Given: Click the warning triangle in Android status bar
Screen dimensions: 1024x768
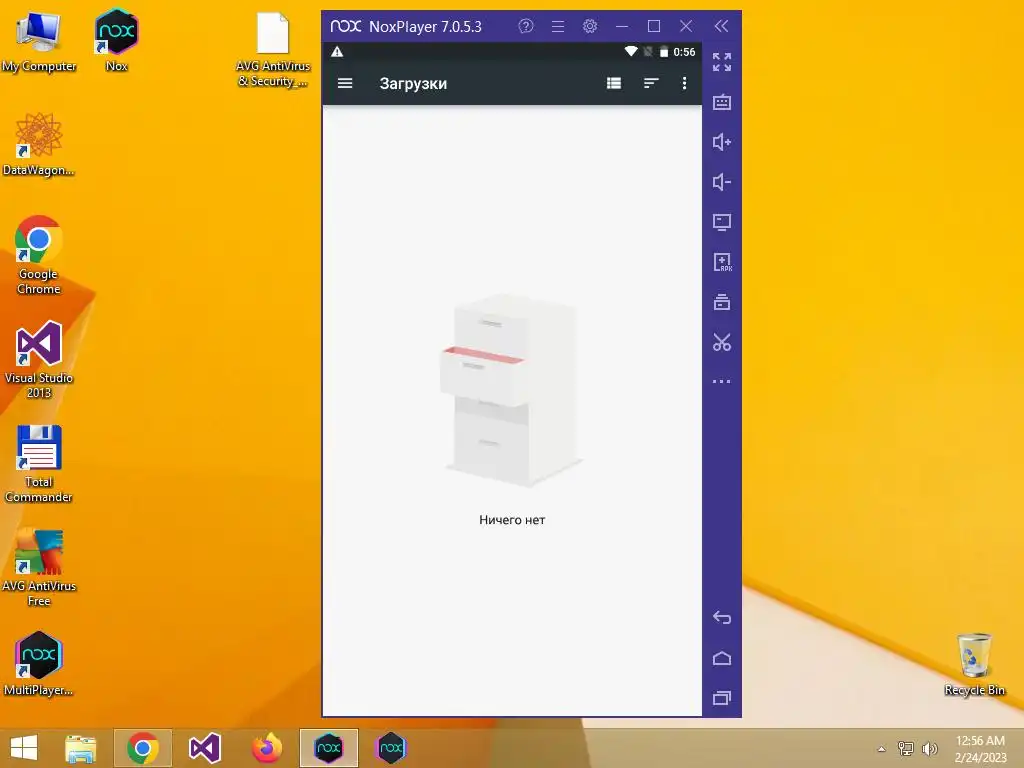Looking at the screenshot, I should click(337, 52).
